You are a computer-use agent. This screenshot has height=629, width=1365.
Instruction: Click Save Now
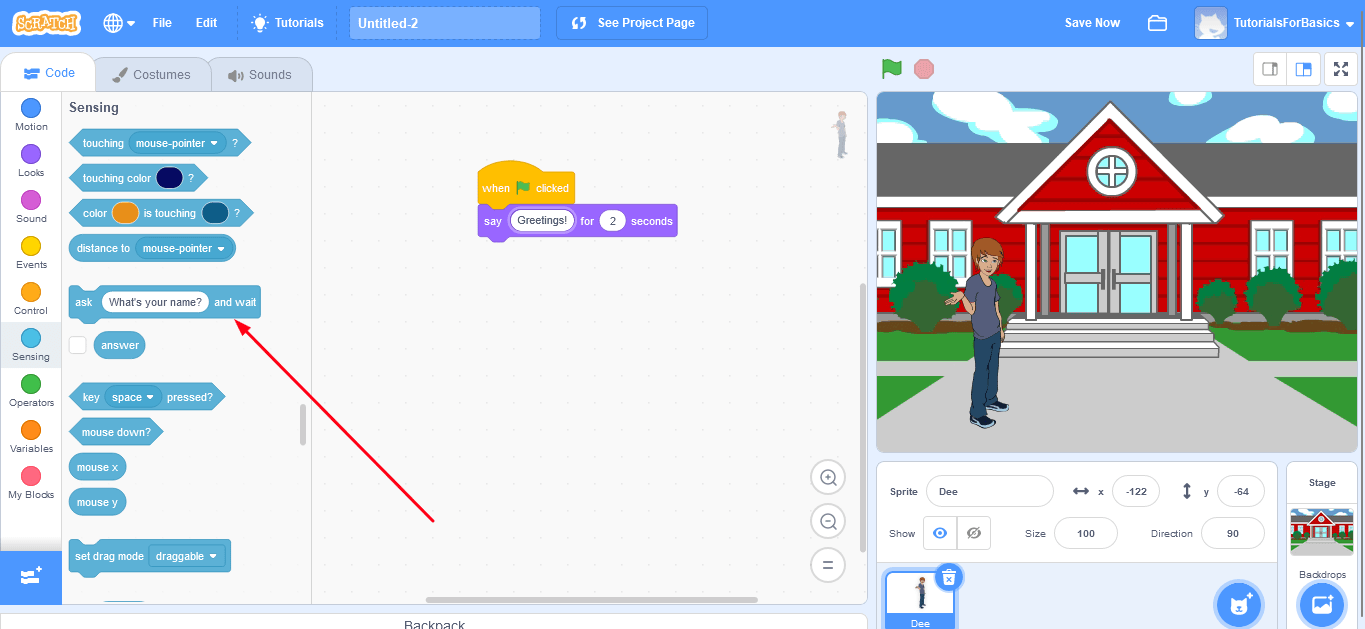pos(1092,23)
